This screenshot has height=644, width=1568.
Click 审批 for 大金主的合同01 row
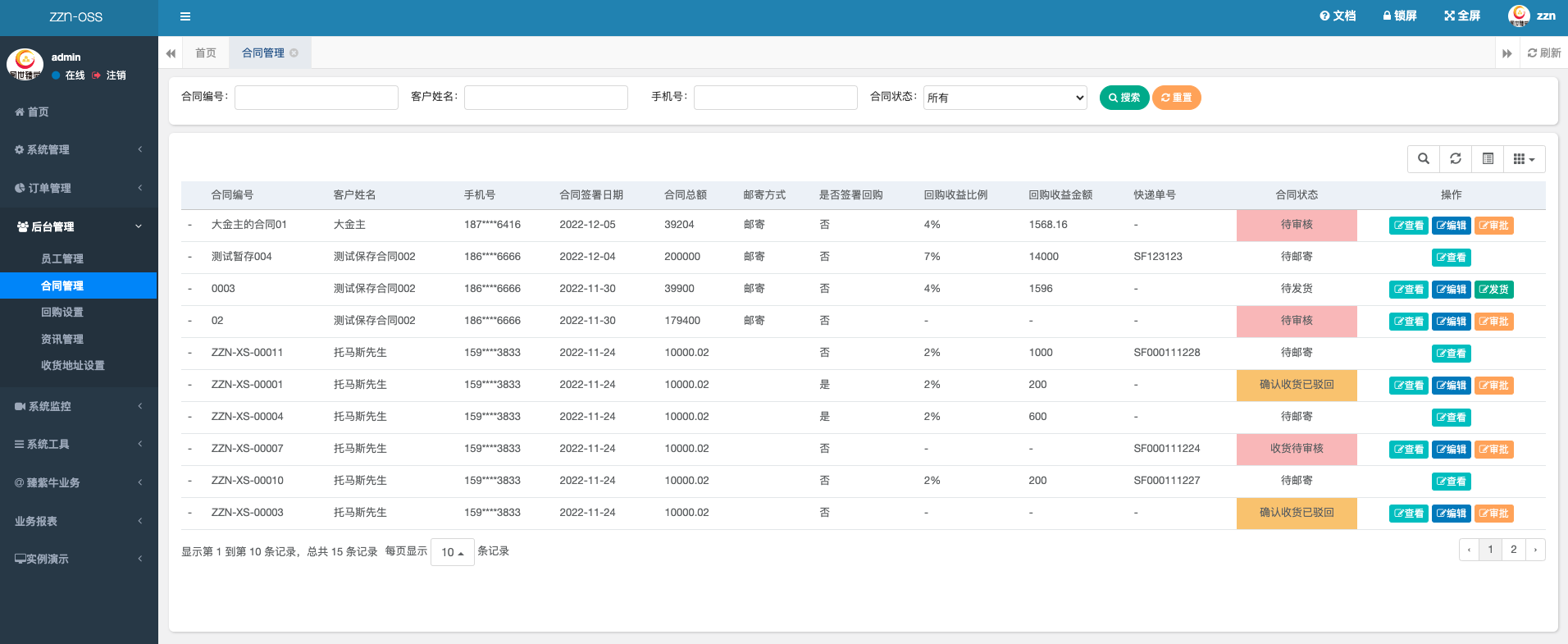point(1494,226)
